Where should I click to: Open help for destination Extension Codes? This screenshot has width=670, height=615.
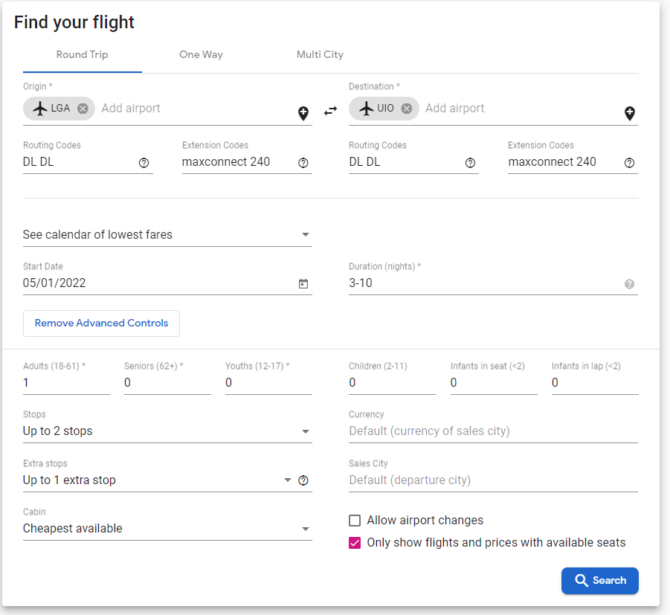(x=629, y=163)
